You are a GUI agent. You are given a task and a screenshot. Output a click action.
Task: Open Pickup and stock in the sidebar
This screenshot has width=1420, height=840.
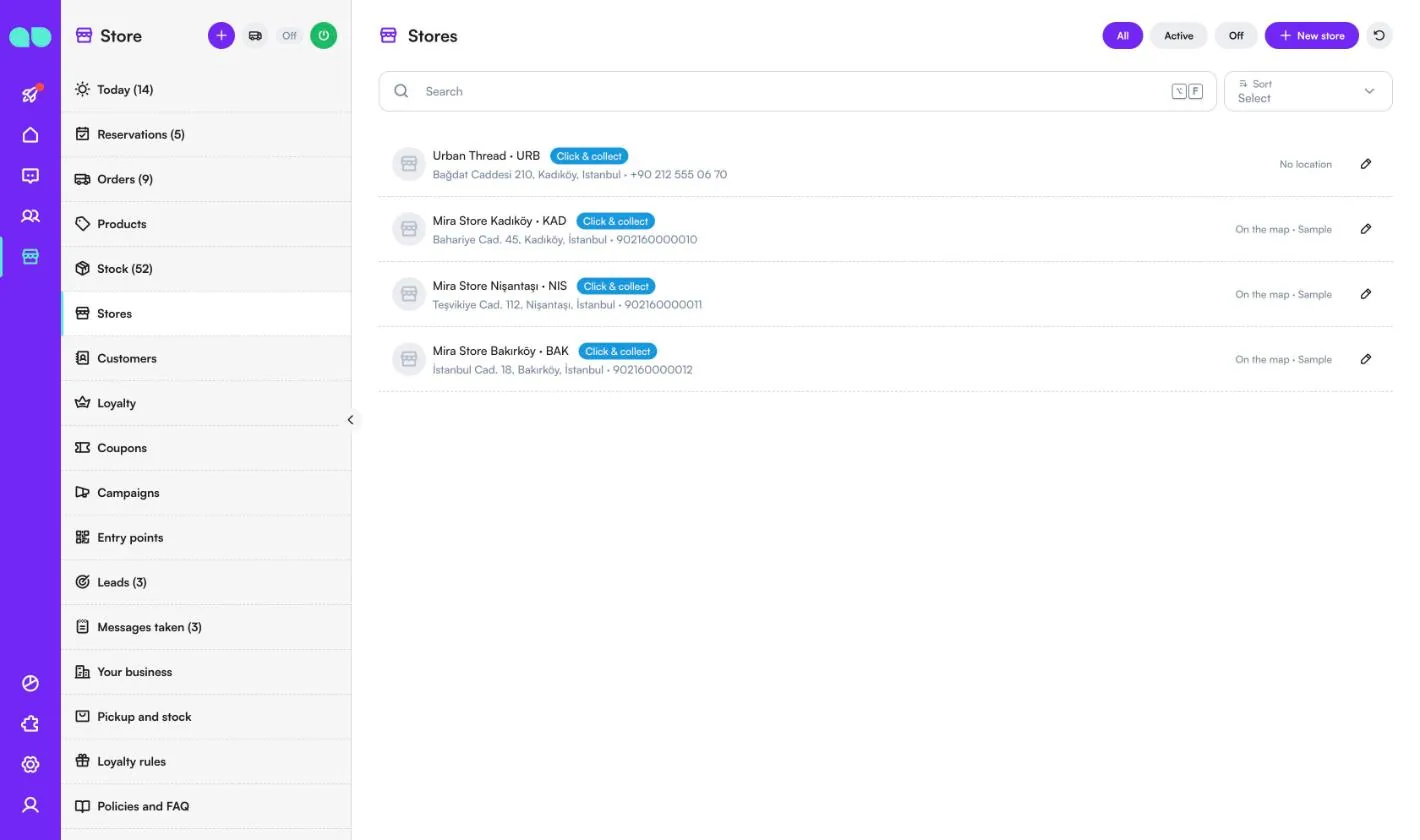[206, 717]
